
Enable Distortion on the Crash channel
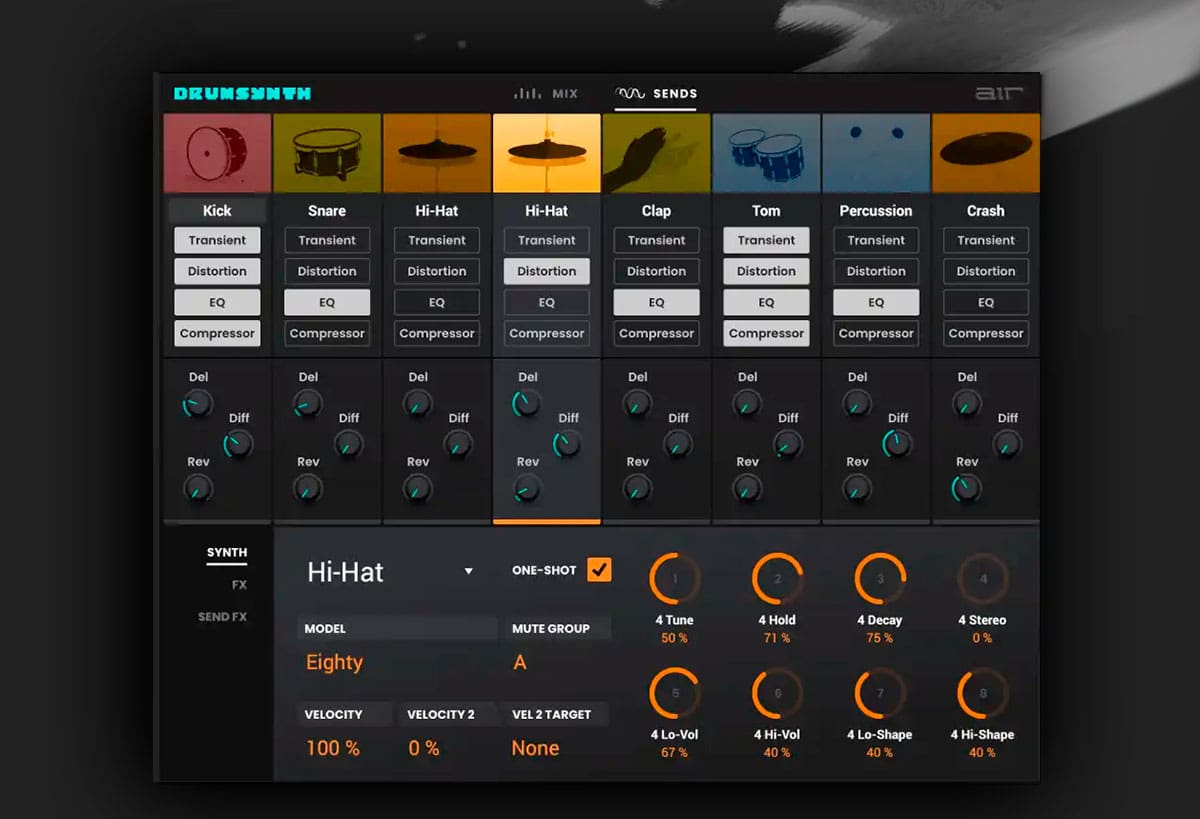(x=986, y=271)
